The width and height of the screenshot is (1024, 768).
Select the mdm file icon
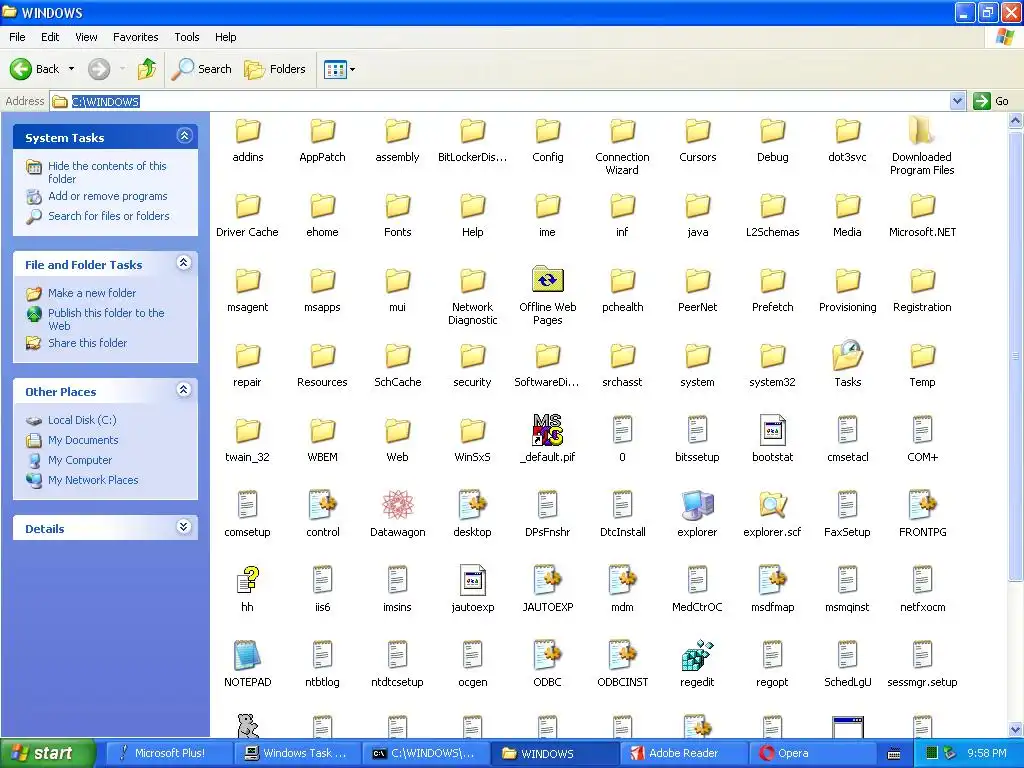point(622,580)
